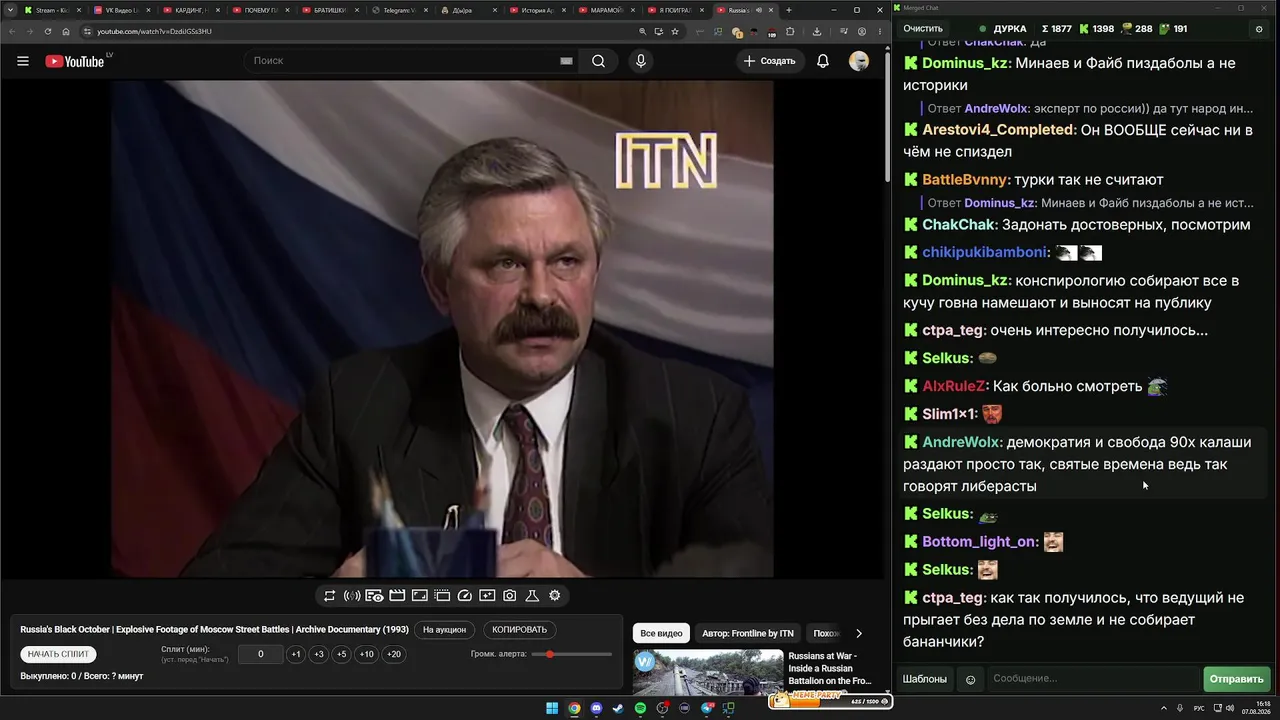Image resolution: width=1280 pixels, height=720 pixels.
Task: Click the username 'Bottom_light_on' in chat
Action: [979, 542]
